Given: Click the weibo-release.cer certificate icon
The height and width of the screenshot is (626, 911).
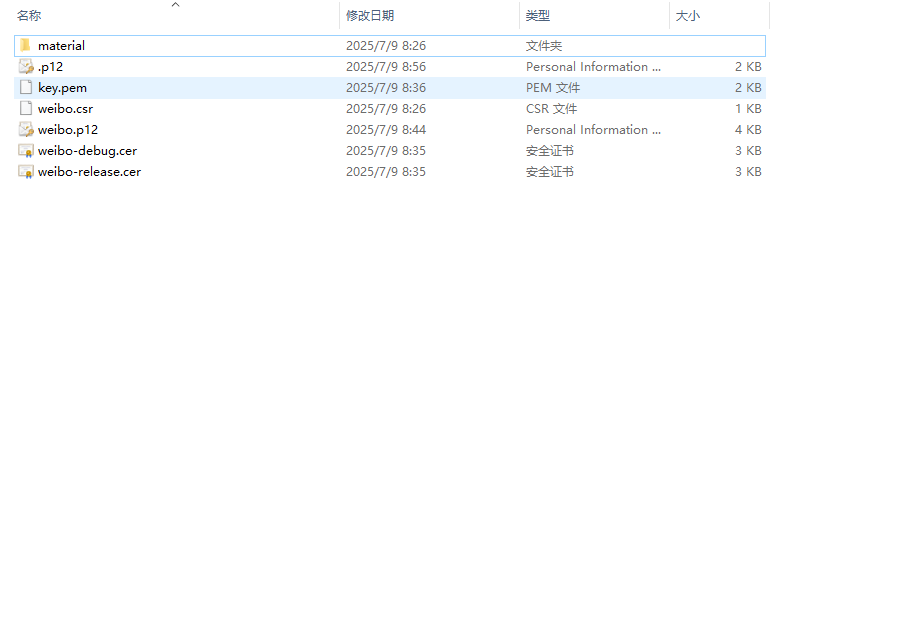Looking at the screenshot, I should tap(26, 171).
